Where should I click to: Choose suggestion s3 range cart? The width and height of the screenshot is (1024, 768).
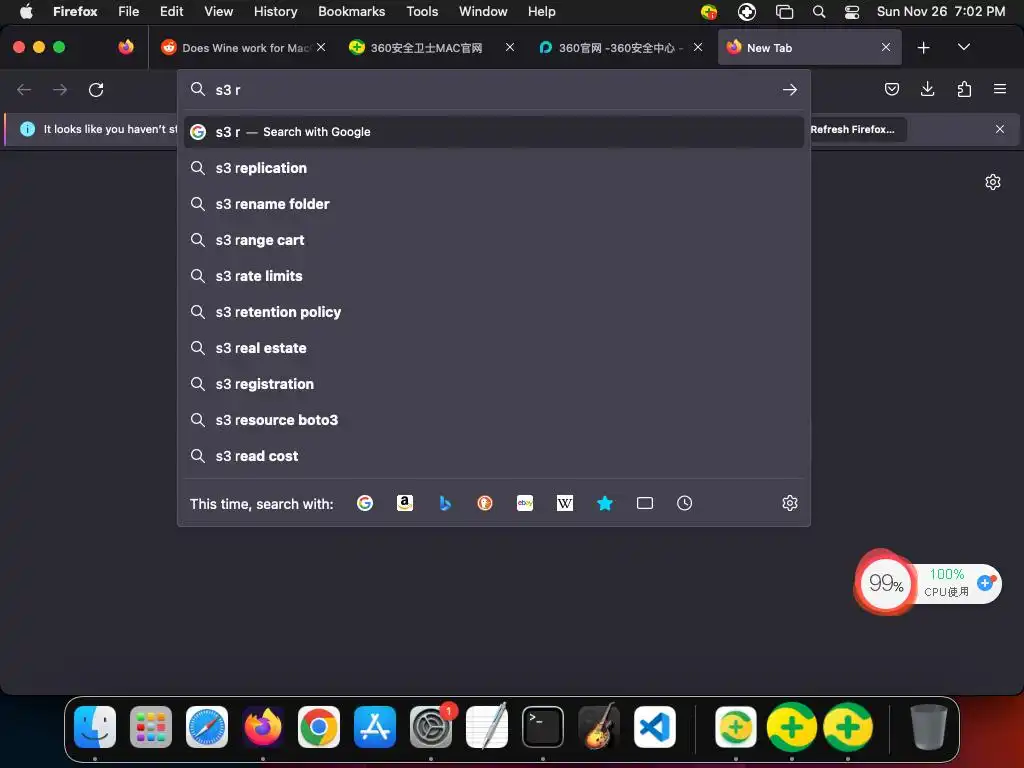494,240
